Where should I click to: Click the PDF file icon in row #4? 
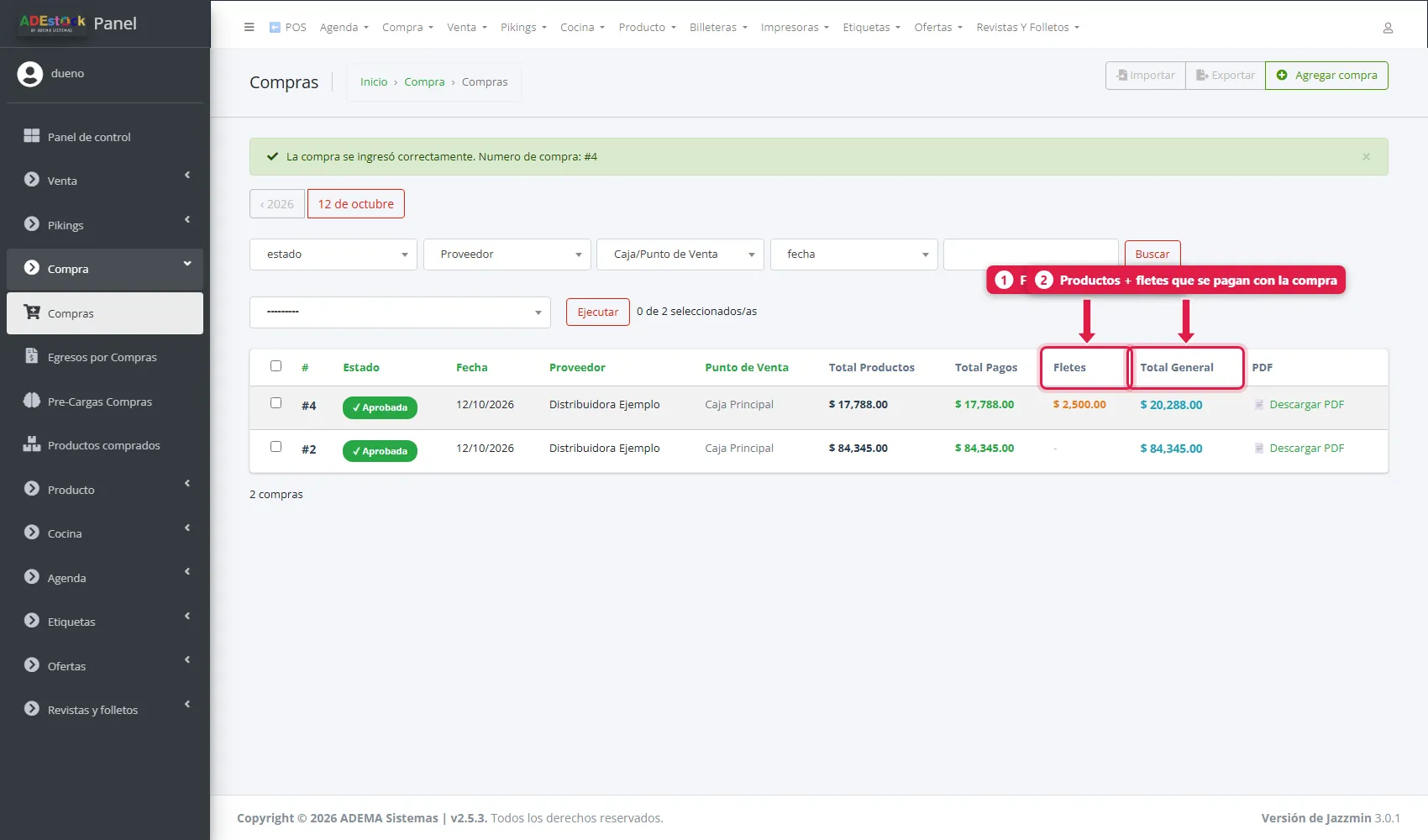pyautogui.click(x=1259, y=405)
